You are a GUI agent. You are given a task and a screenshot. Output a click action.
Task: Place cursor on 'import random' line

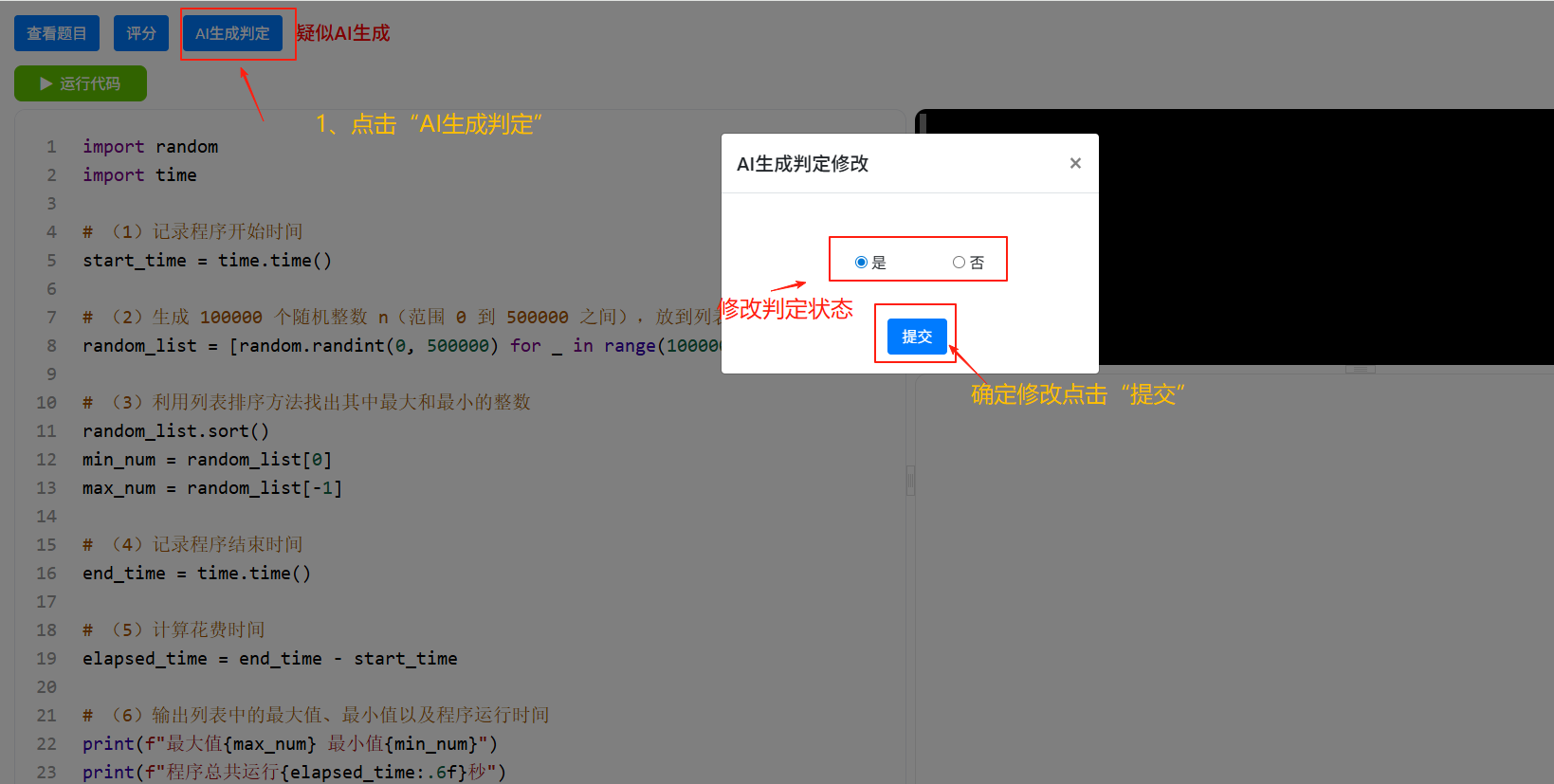point(151,147)
